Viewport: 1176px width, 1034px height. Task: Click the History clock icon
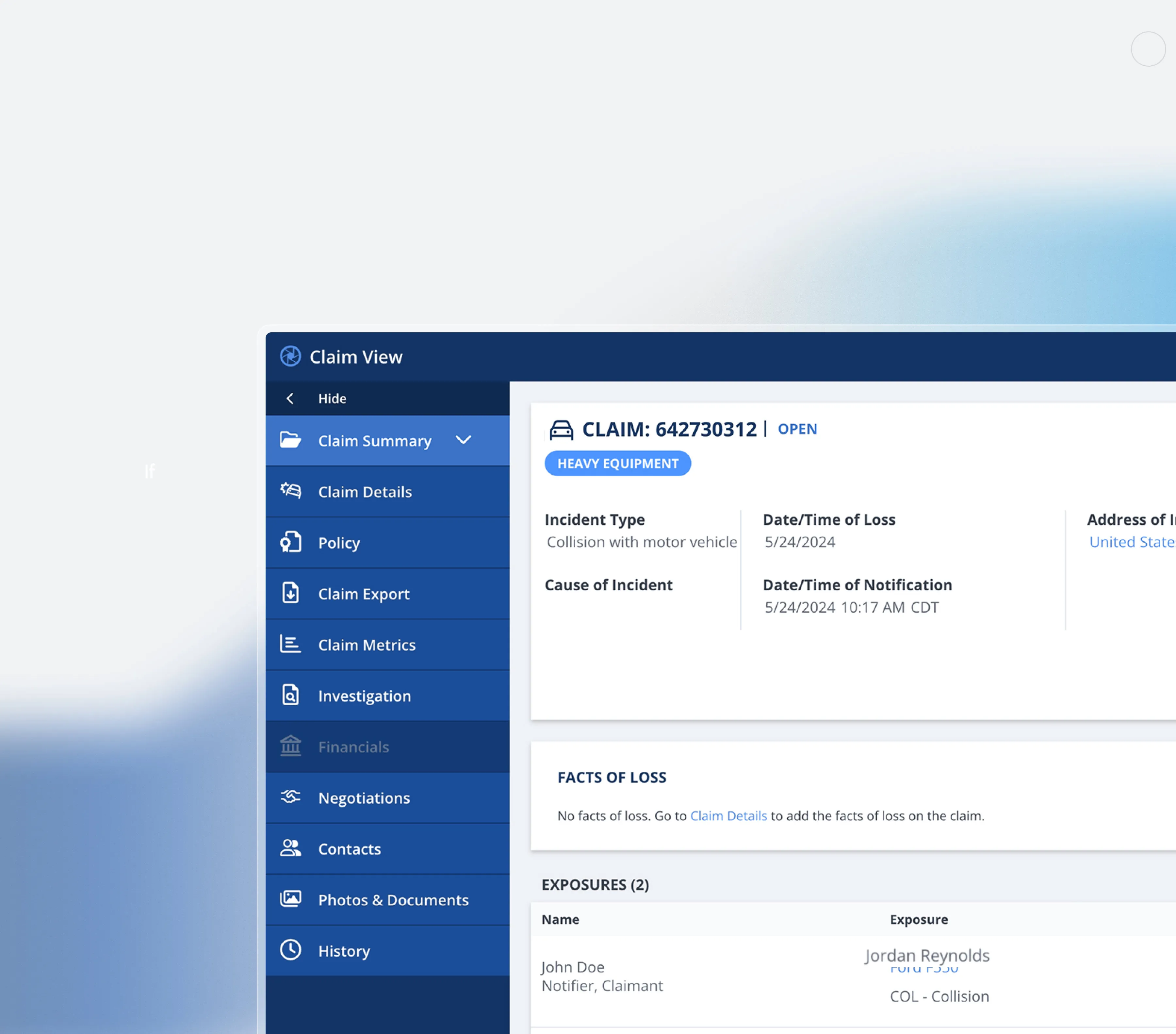[x=290, y=950]
